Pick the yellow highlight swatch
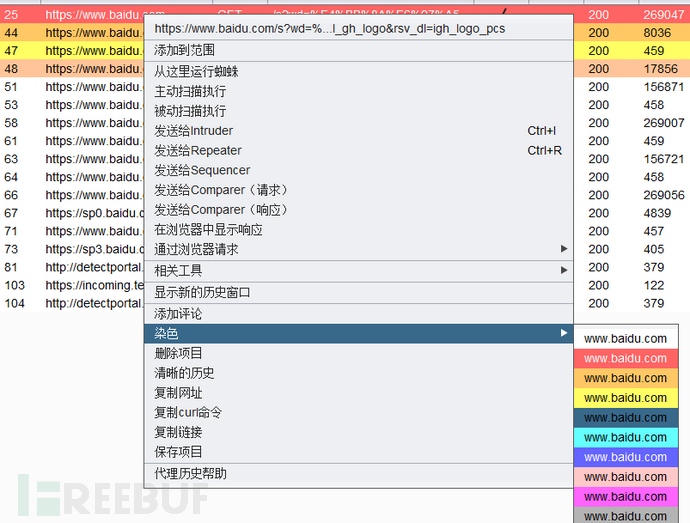The height and width of the screenshot is (523, 690). point(626,398)
